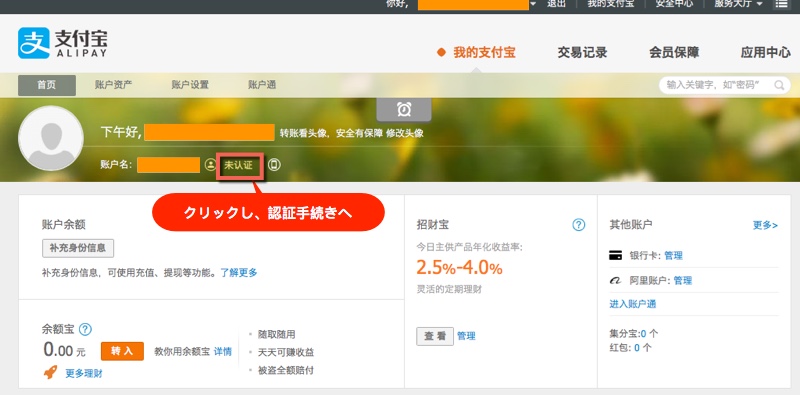The width and height of the screenshot is (800, 395).
Task: Click the 修改头像 link
Action: pyautogui.click(x=405, y=133)
